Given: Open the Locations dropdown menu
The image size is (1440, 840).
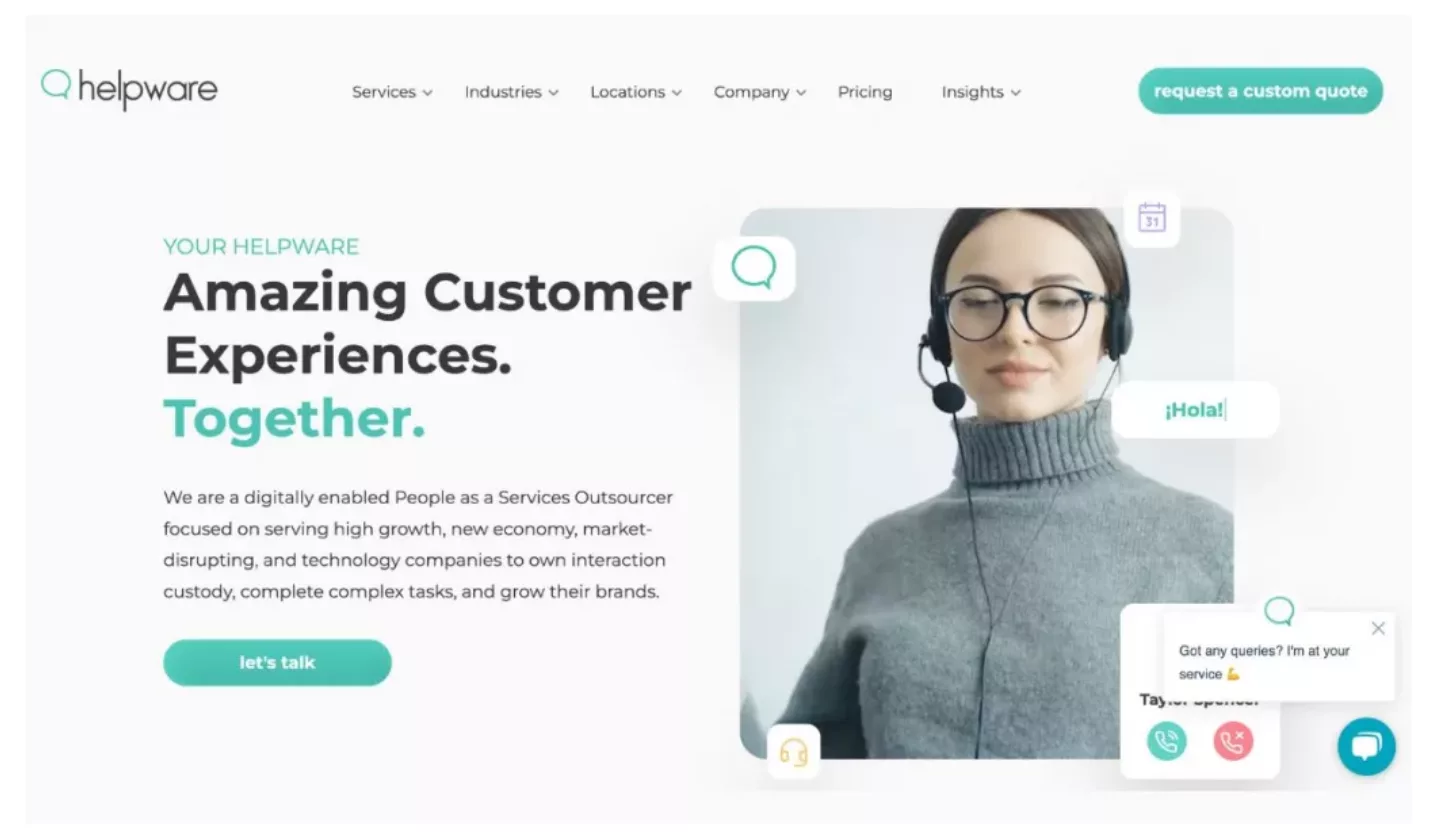Looking at the screenshot, I should click(x=636, y=92).
